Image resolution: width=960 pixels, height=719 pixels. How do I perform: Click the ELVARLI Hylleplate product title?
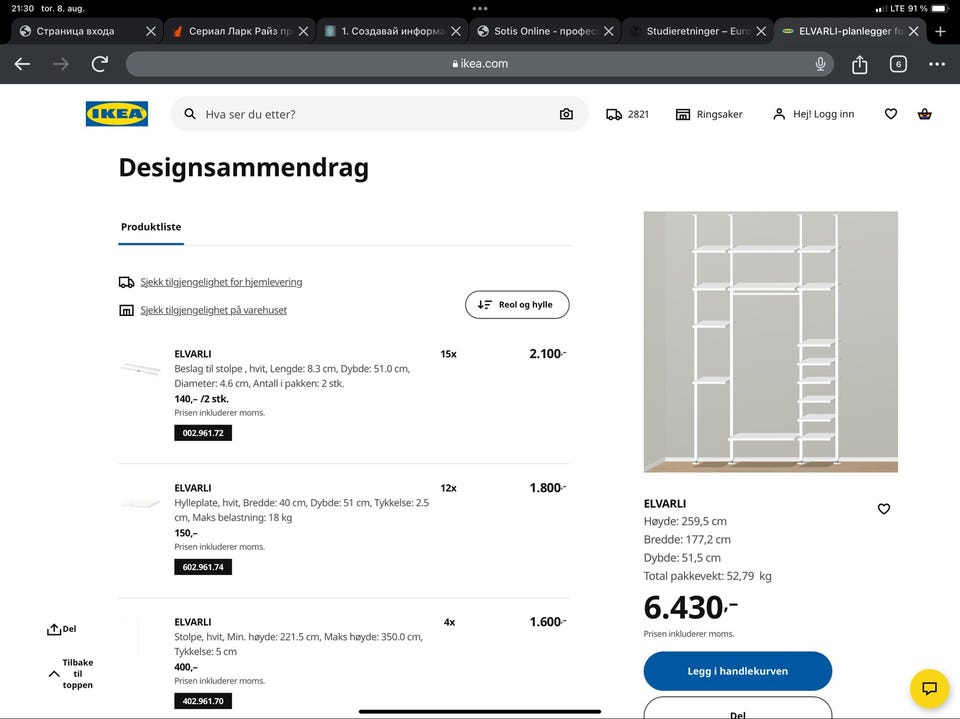click(193, 488)
